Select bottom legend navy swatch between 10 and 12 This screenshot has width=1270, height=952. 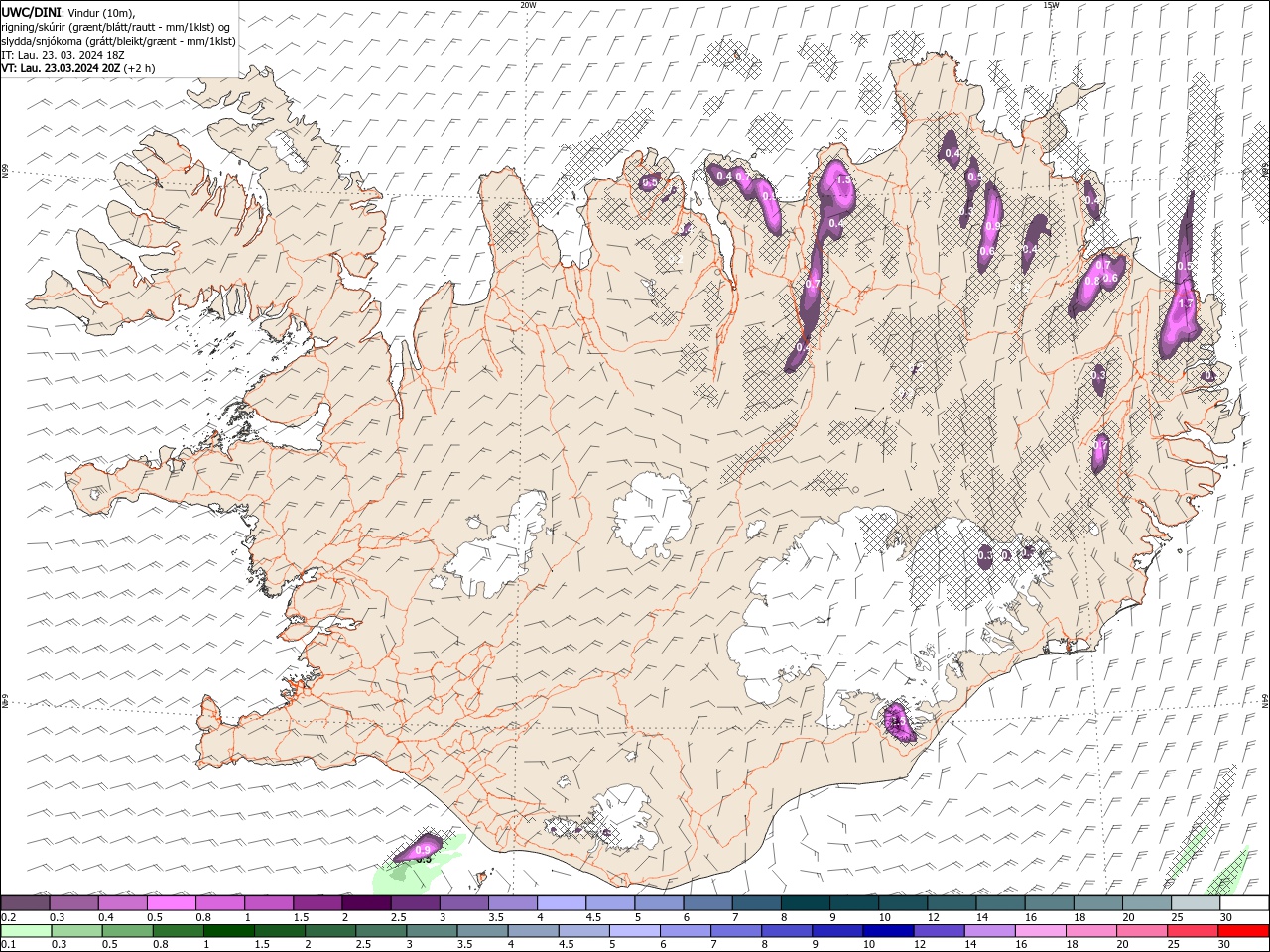click(887, 931)
